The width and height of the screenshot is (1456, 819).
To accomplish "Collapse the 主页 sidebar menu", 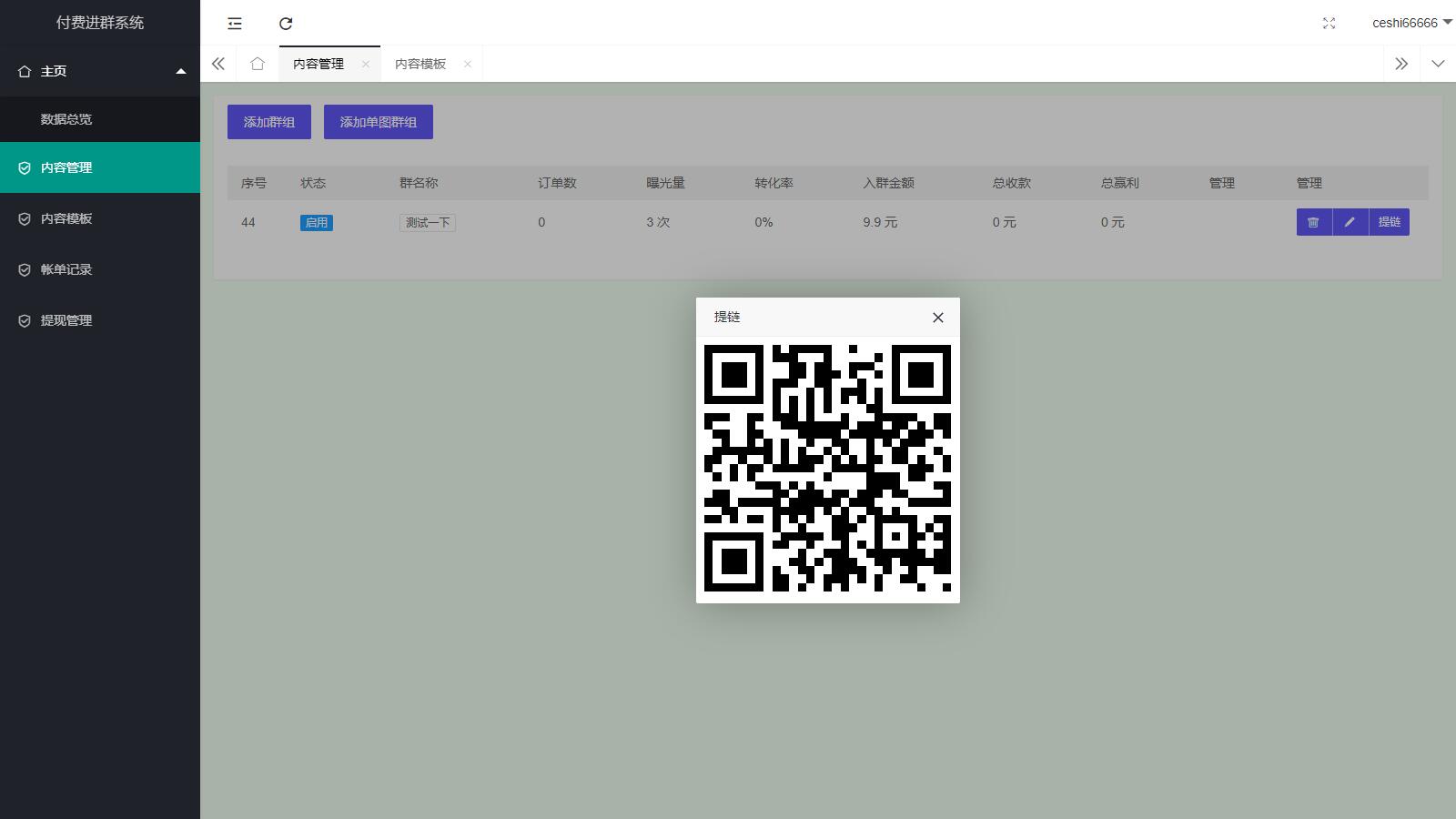I will 100,71.
